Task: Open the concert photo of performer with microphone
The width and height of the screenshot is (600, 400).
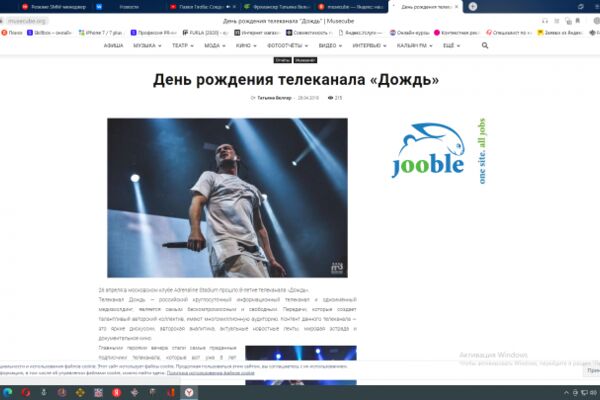Action: [x=227, y=198]
